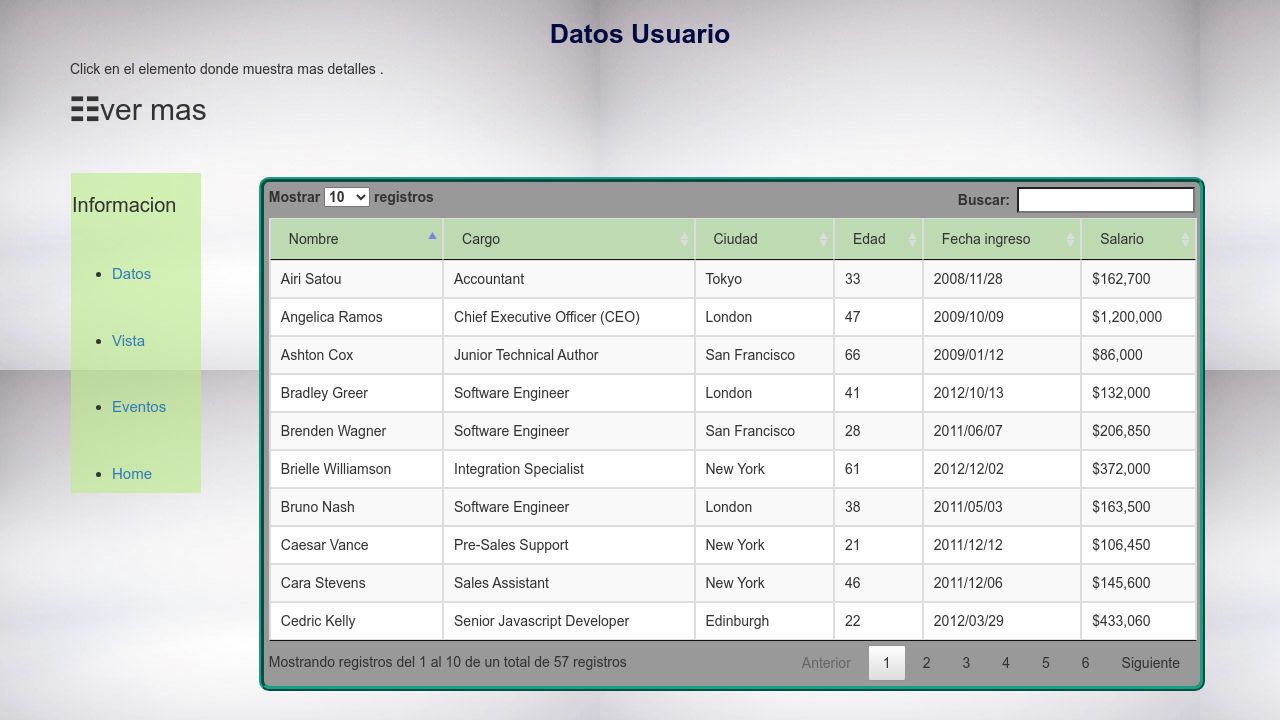Click the $1,200,000 salary cell
The height and width of the screenshot is (720, 1280).
pyautogui.click(x=1138, y=317)
